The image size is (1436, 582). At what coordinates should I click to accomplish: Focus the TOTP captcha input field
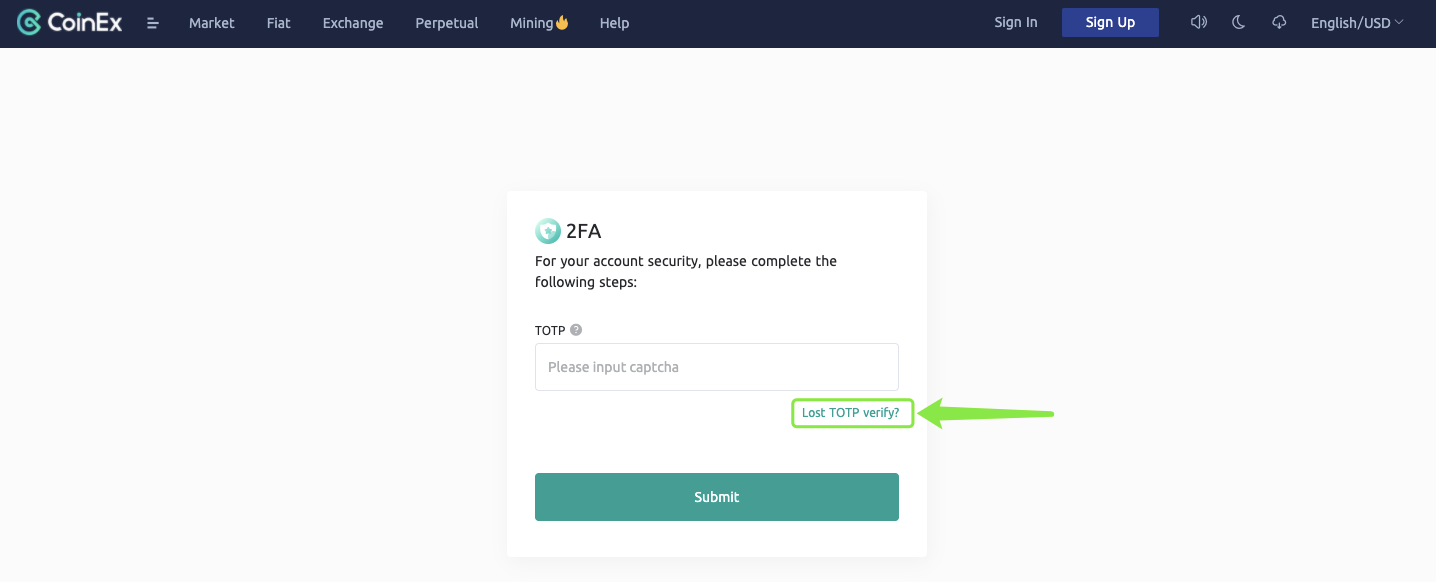(717, 367)
